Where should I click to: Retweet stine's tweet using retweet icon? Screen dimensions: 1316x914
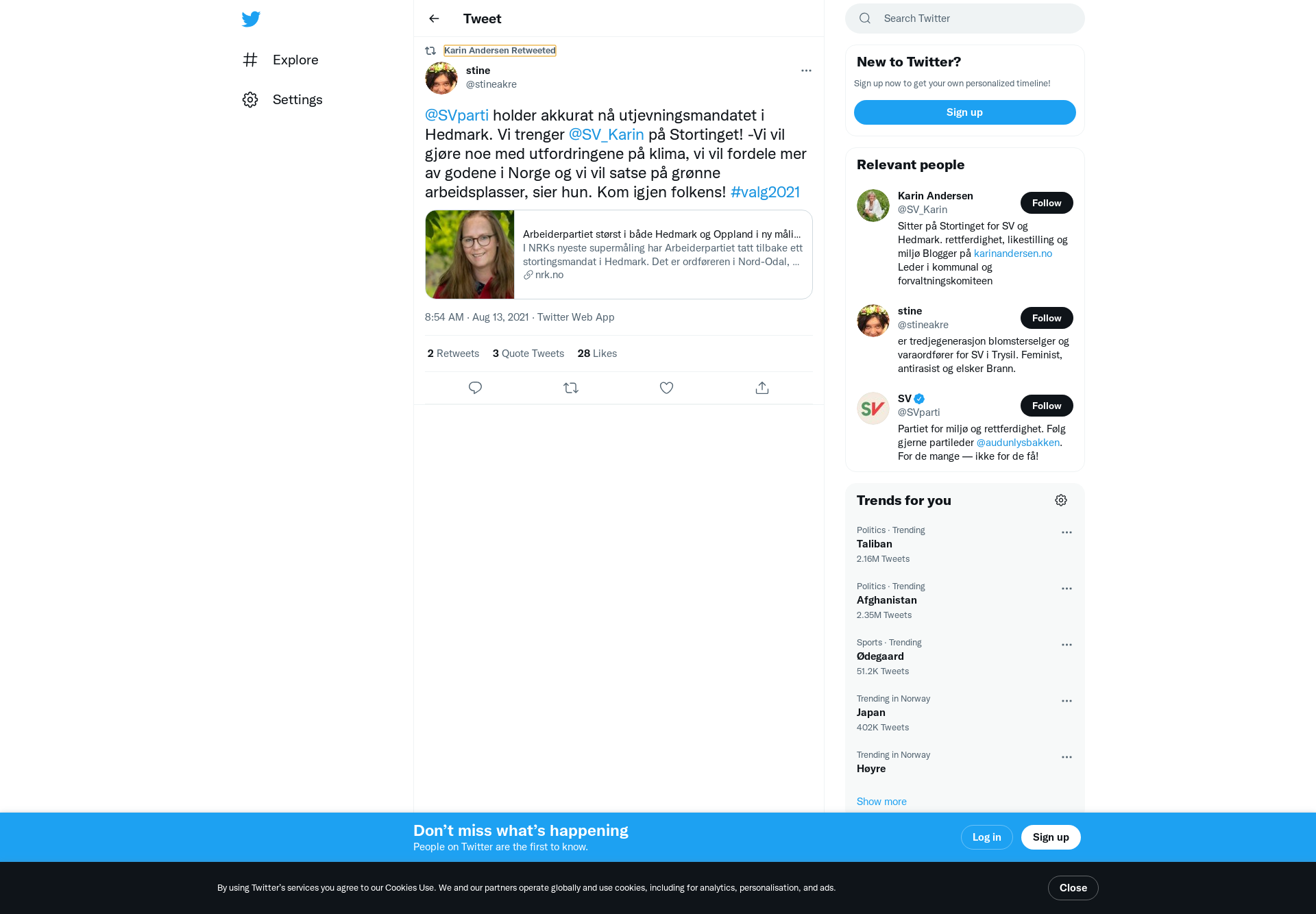(x=571, y=388)
